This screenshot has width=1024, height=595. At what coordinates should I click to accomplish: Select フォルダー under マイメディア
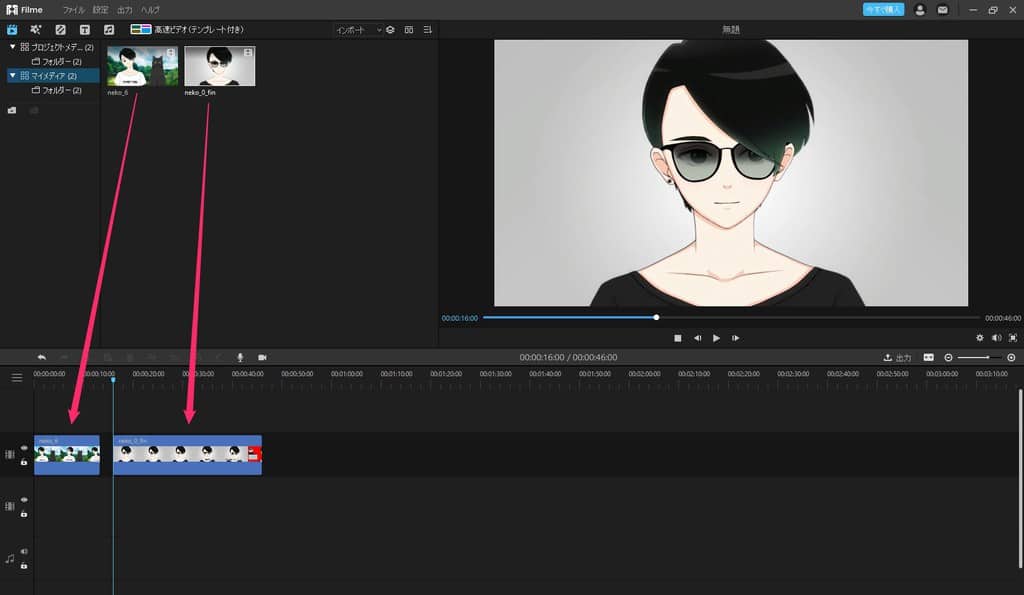click(57, 90)
